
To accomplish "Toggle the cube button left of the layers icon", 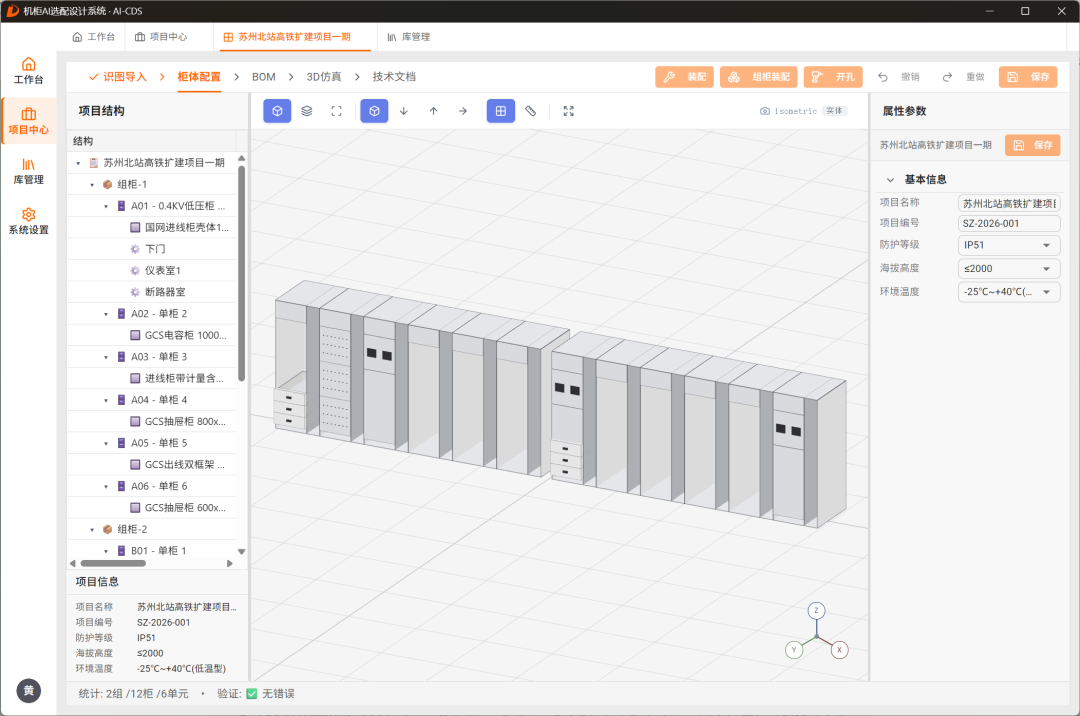I will tap(277, 111).
